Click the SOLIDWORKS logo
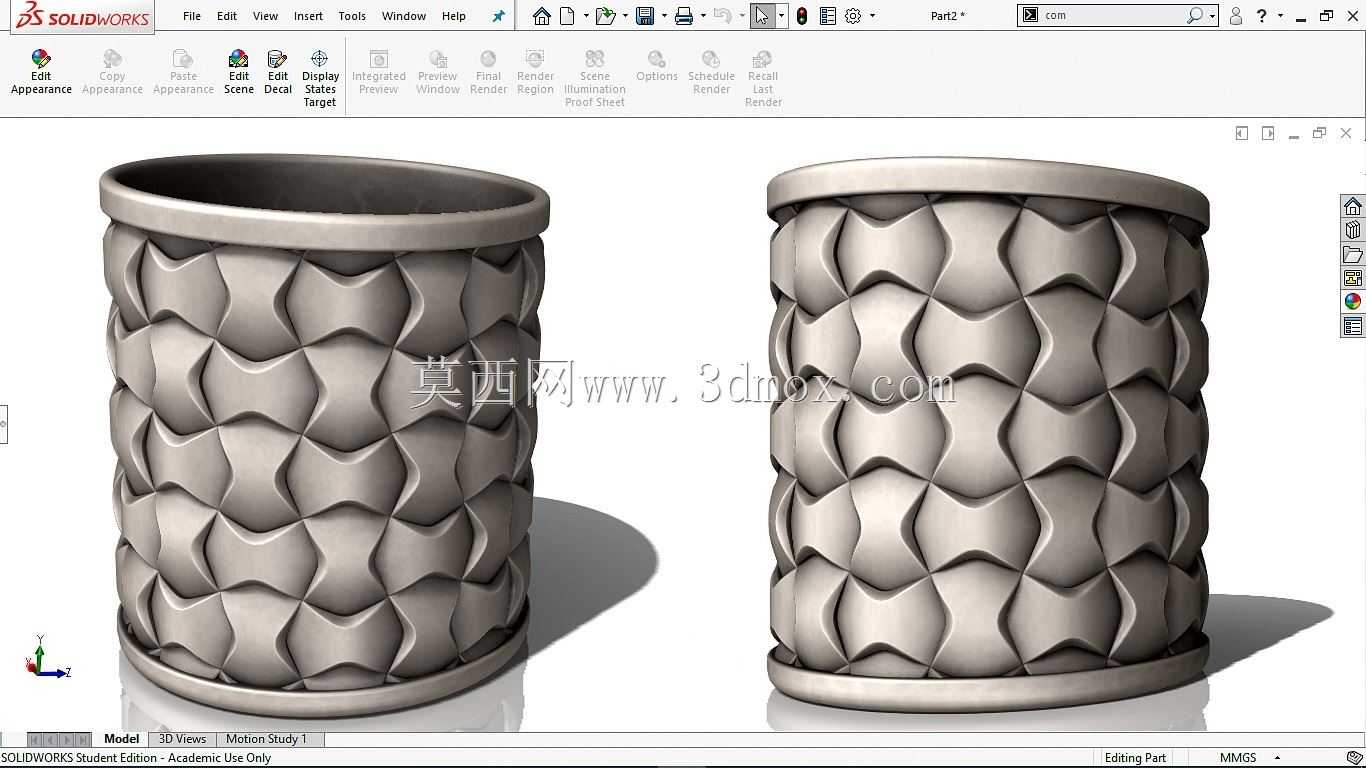1366x768 pixels. [x=84, y=16]
